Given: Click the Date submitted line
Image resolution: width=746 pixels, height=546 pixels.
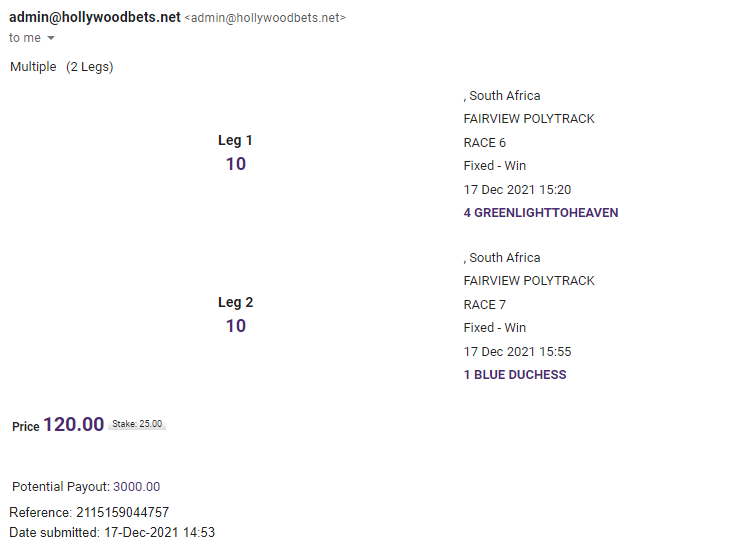Looking at the screenshot, I should (112, 532).
